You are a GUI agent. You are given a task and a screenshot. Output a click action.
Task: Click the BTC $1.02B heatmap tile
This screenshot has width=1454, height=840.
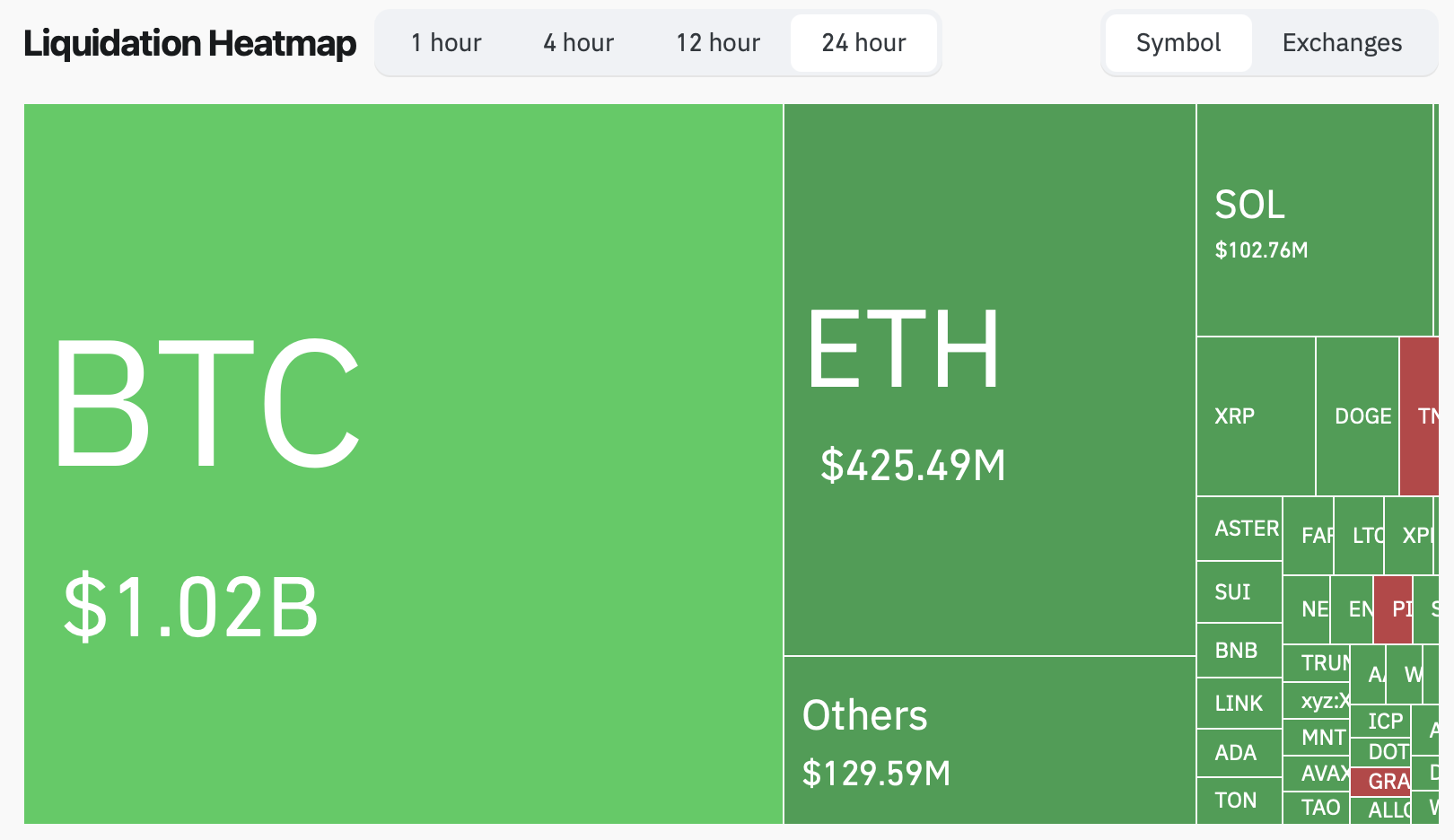pyautogui.click(x=403, y=463)
